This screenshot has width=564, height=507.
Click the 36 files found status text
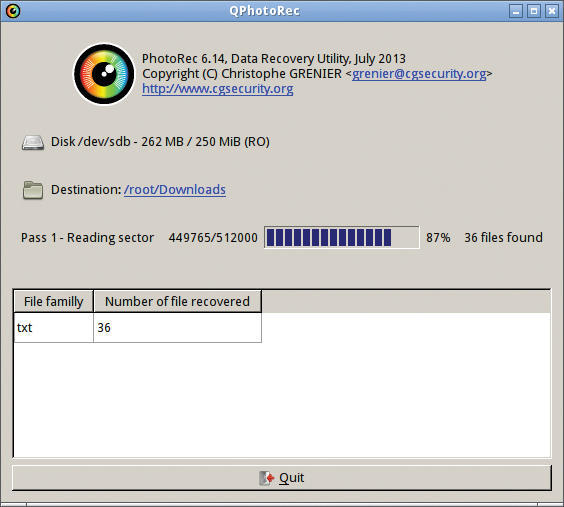pos(503,237)
